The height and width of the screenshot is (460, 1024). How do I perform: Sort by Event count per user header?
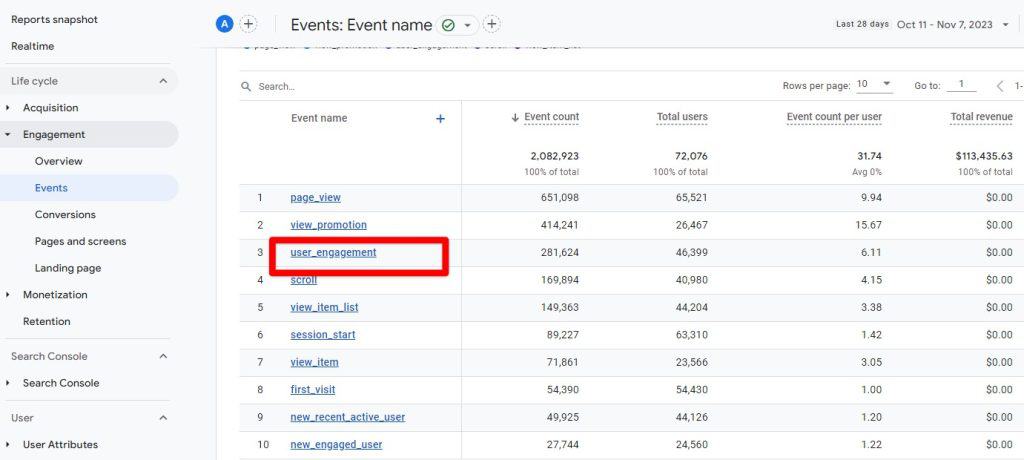(834, 117)
